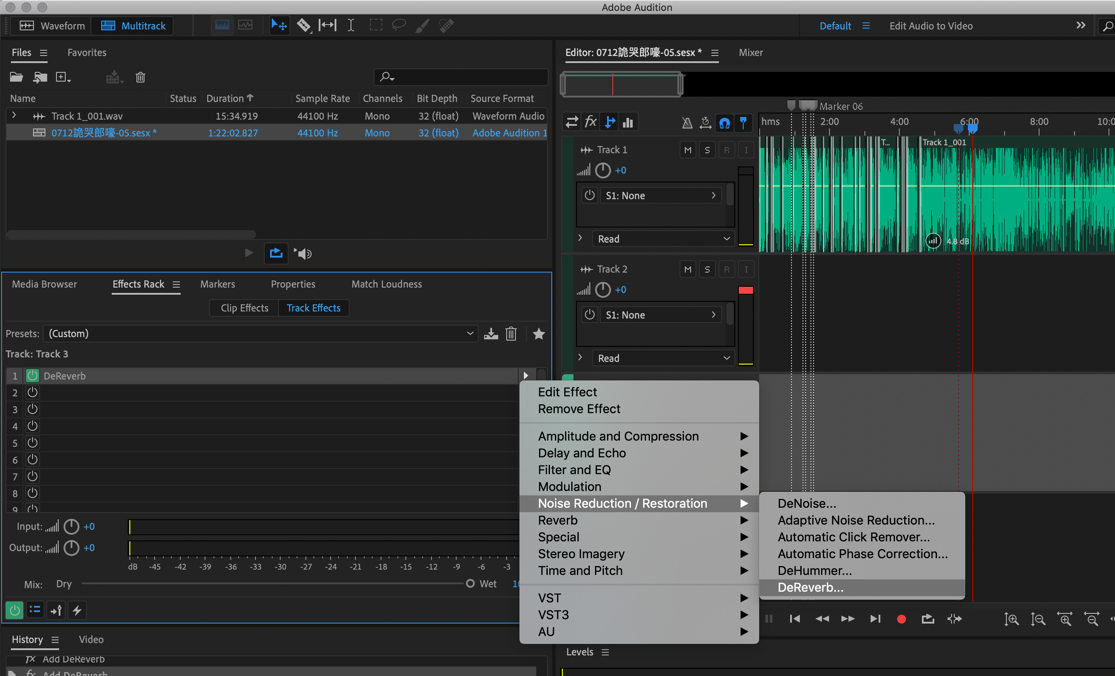Screen dimensions: 1115x676
Task: Select the Slip tool
Action: pos(327,26)
